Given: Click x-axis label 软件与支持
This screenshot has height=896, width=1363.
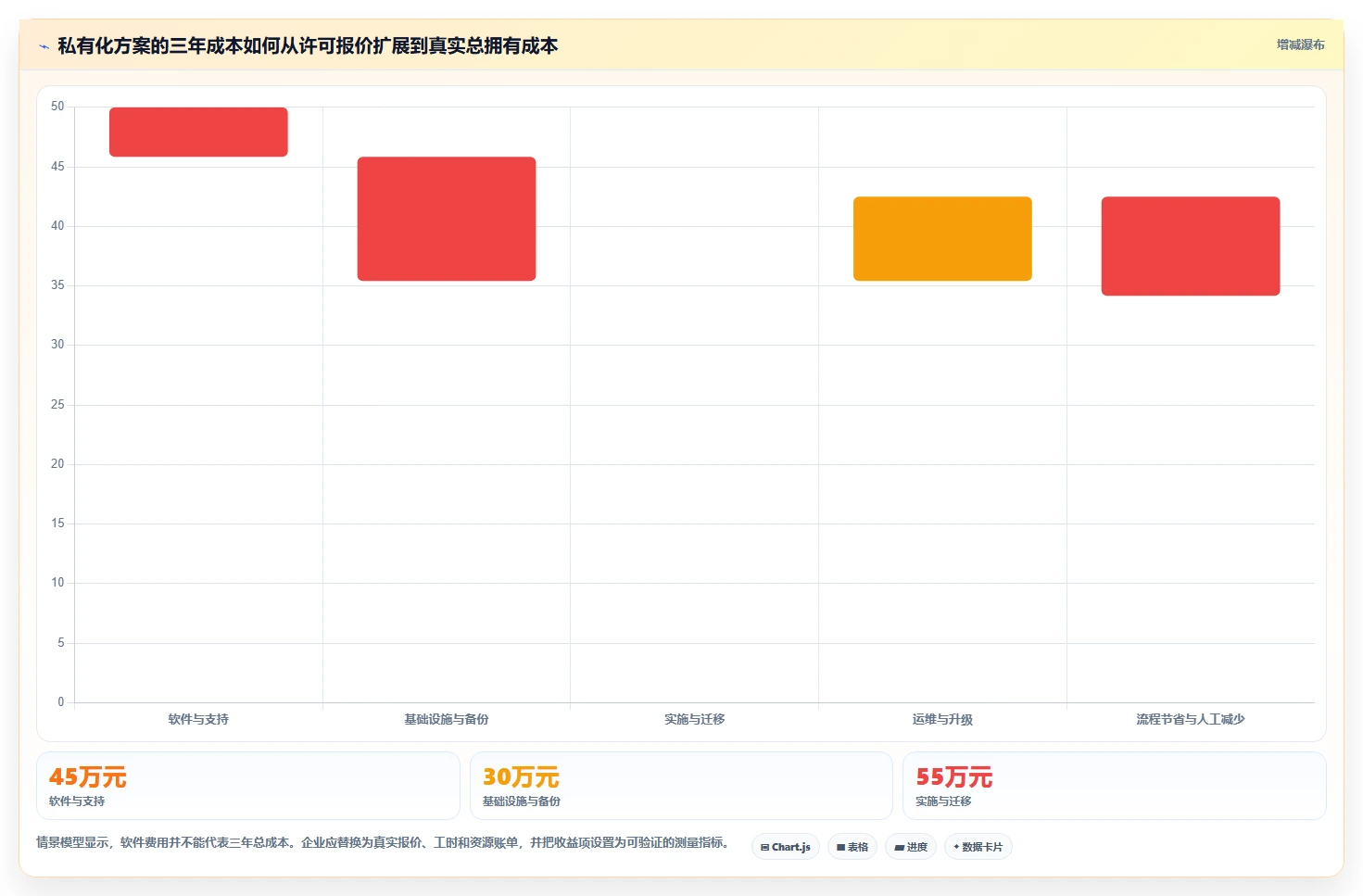Looking at the screenshot, I should [198, 719].
